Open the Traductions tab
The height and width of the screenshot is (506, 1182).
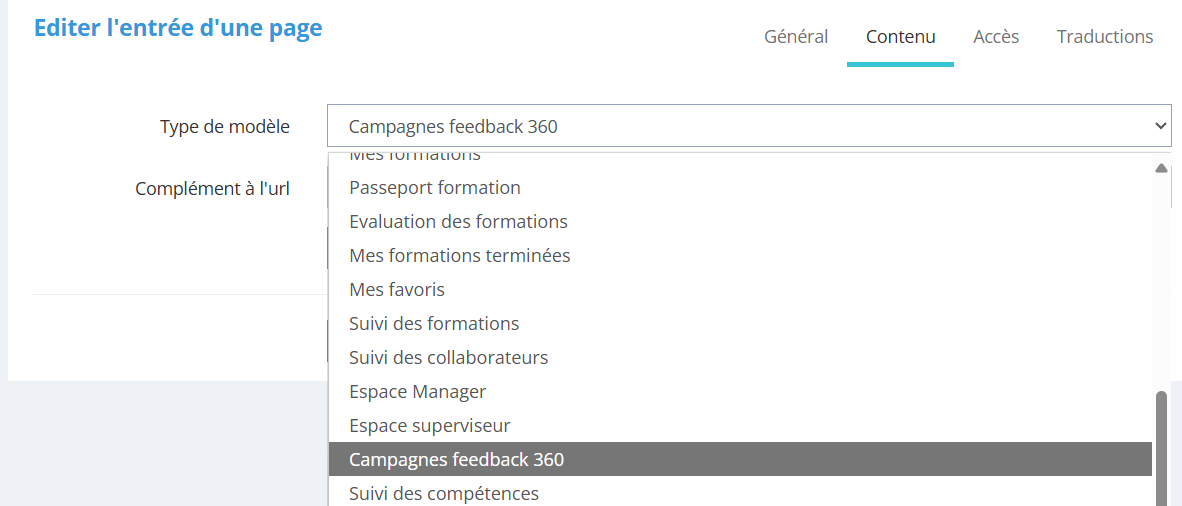[1104, 37]
